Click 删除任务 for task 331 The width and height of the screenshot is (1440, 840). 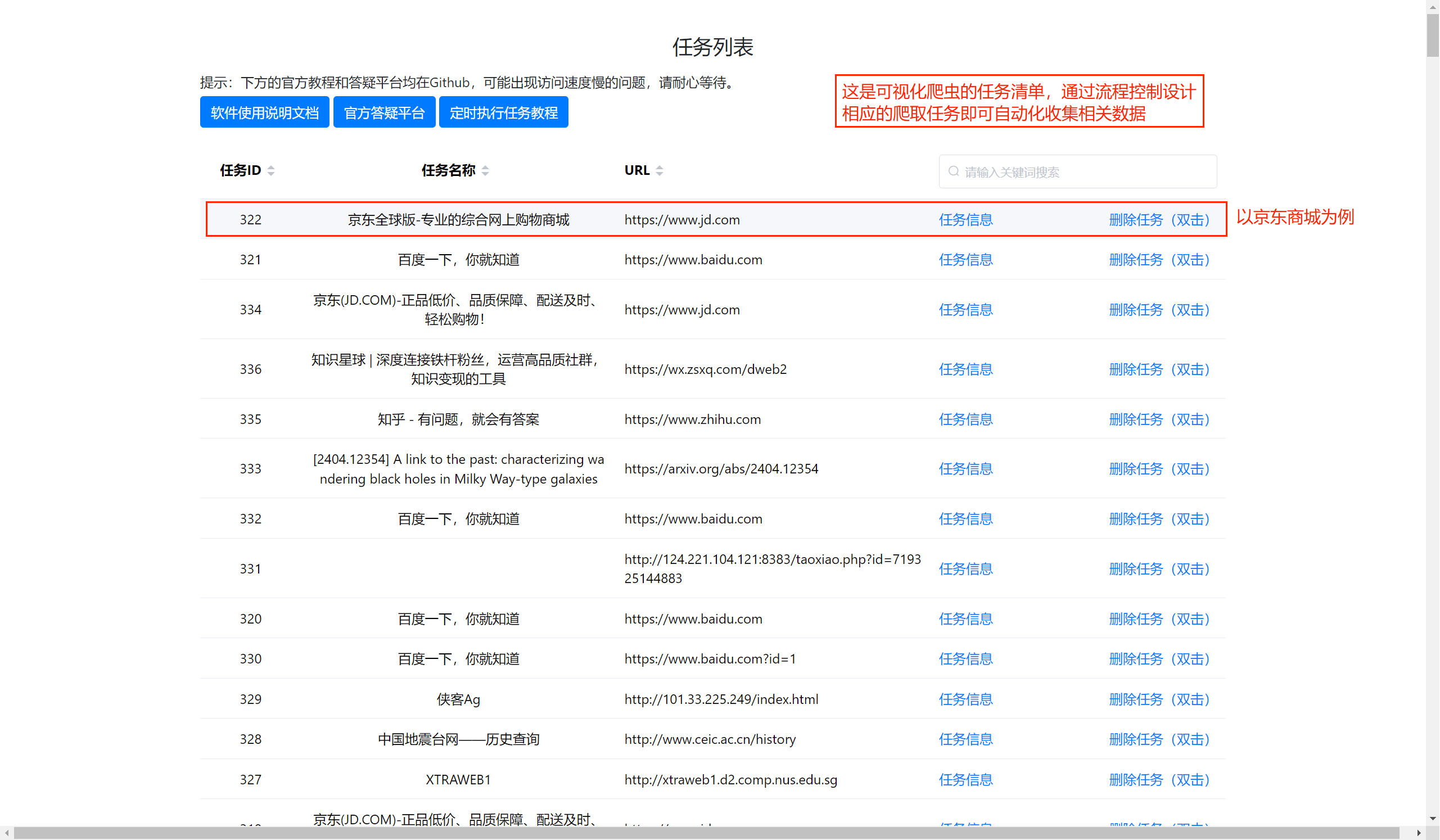[x=1159, y=568]
